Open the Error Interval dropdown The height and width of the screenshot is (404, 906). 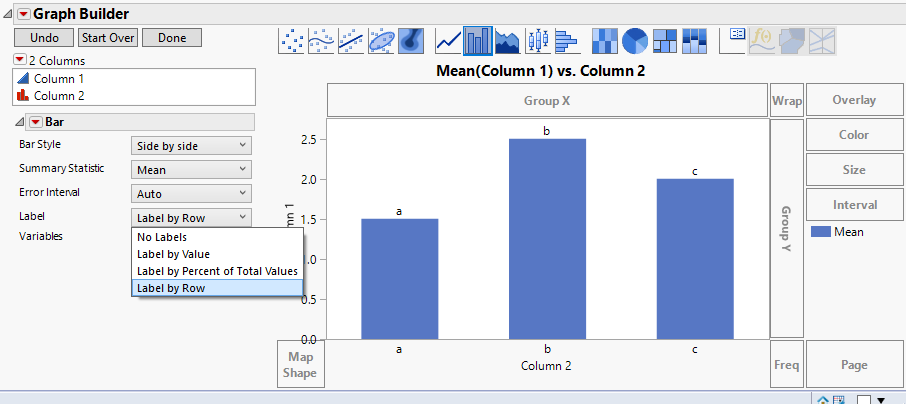pos(191,193)
